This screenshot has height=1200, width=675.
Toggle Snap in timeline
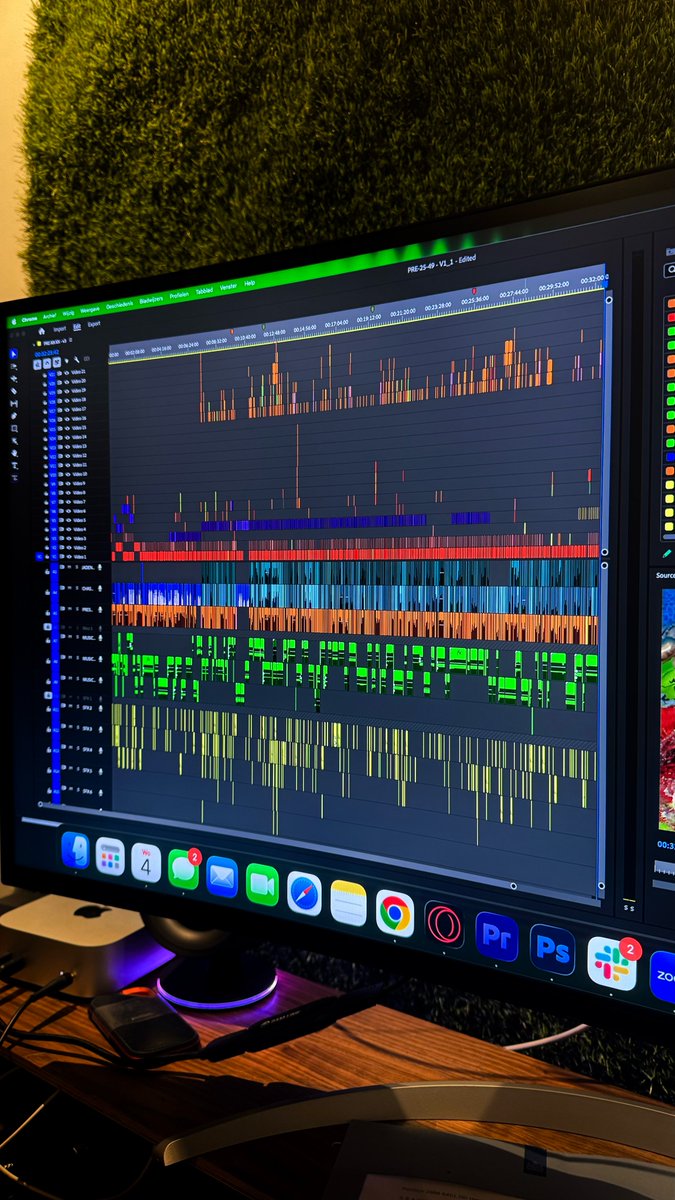coord(47,363)
